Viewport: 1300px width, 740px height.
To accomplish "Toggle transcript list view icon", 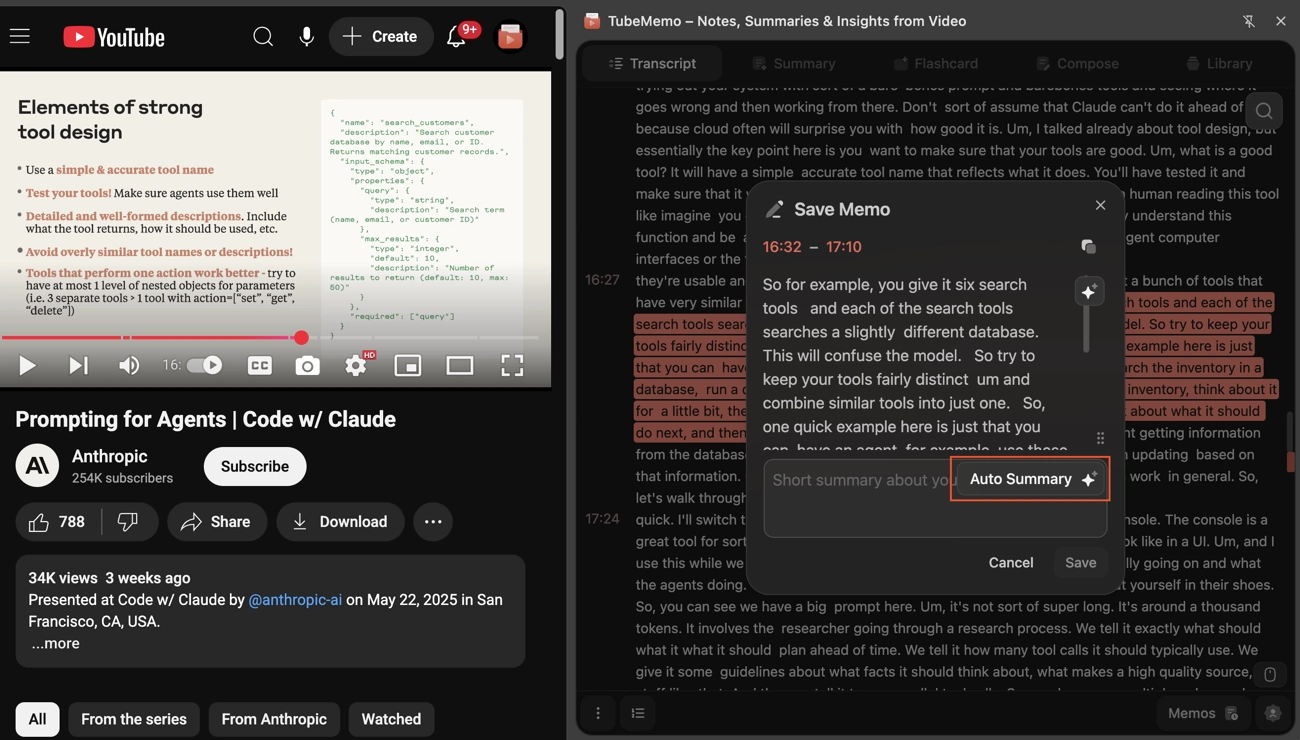I will [638, 713].
